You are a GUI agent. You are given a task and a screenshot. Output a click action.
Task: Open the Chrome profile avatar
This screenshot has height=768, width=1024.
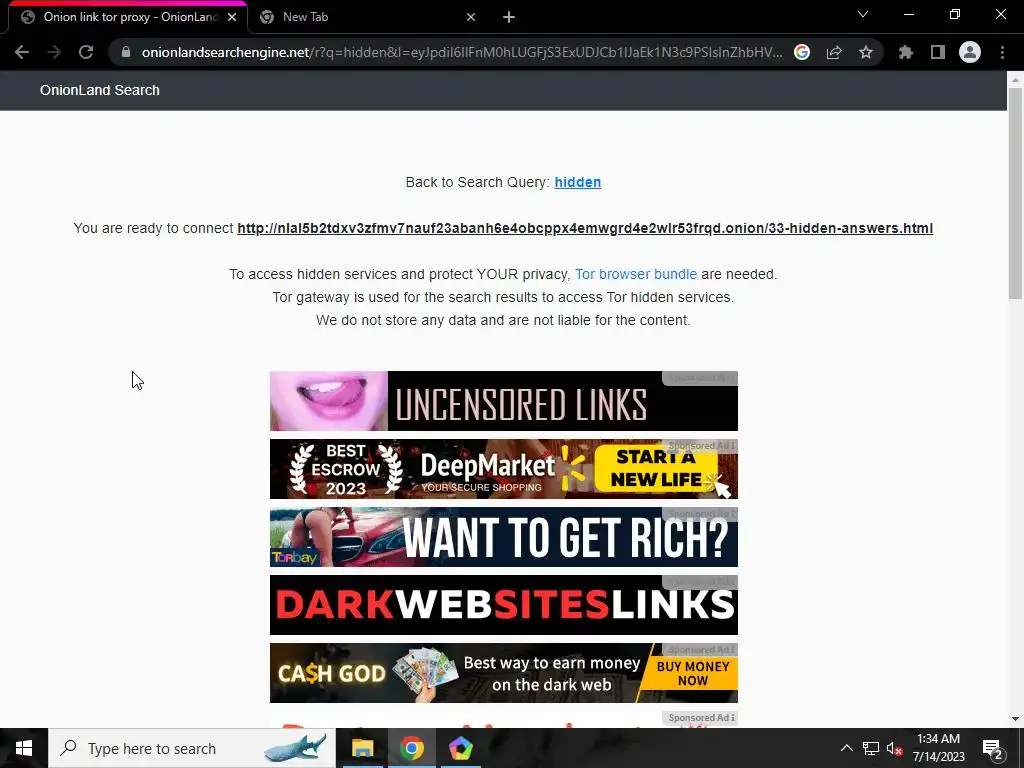pos(970,52)
